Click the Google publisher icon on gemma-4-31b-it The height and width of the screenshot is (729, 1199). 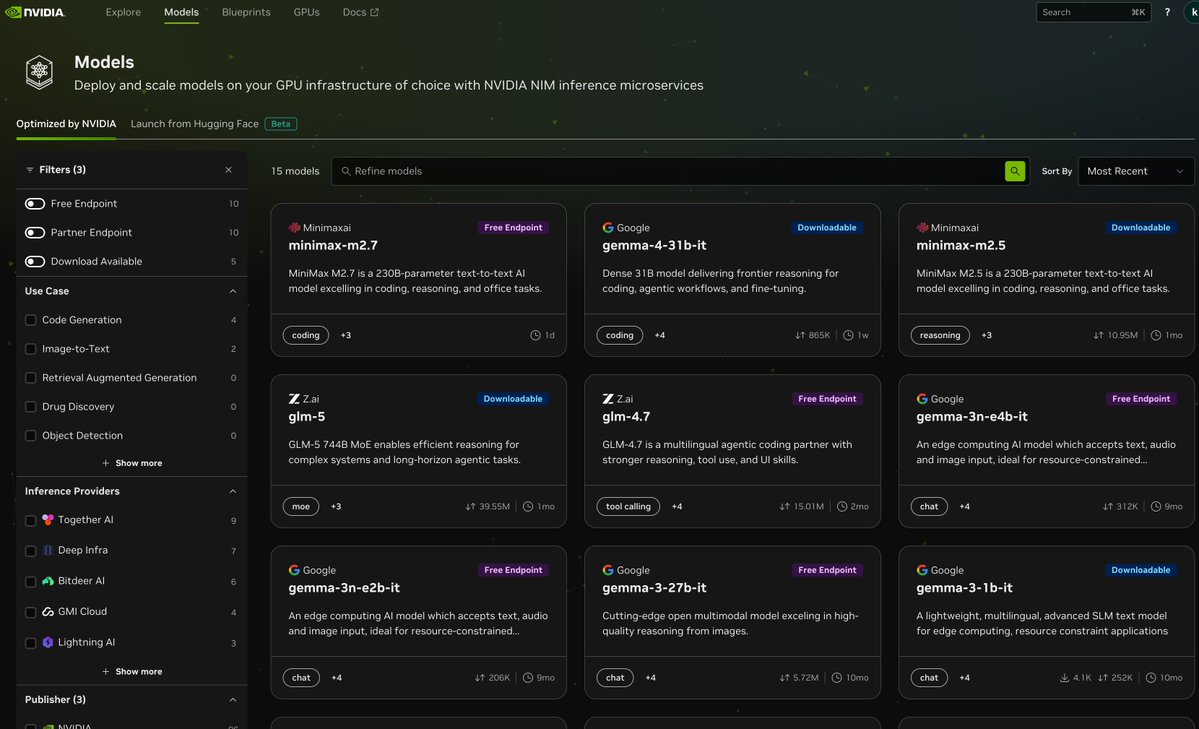tap(607, 227)
